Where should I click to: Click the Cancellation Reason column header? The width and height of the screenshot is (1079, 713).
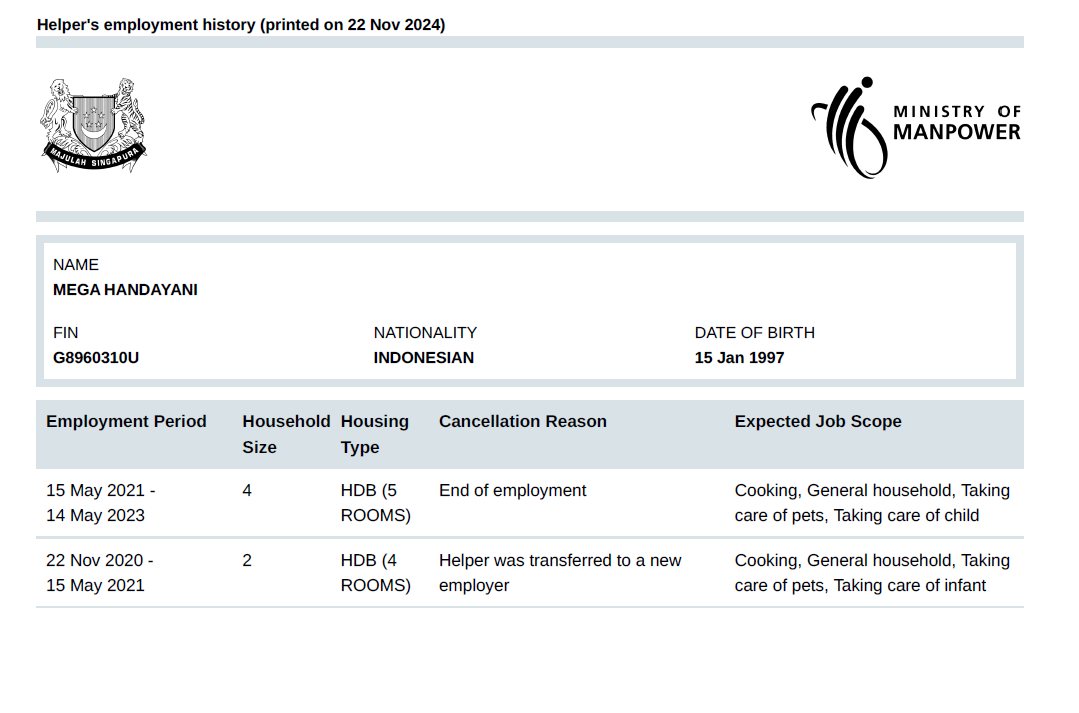522,422
